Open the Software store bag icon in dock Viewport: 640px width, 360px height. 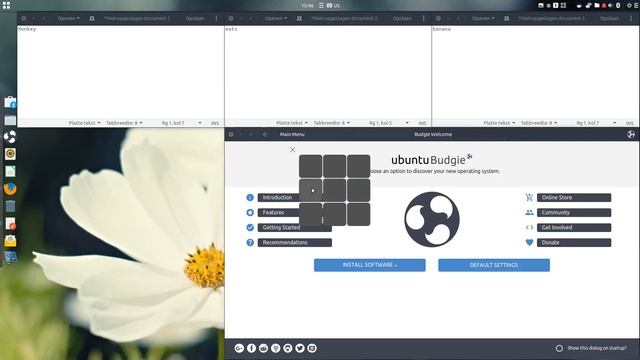(10, 102)
